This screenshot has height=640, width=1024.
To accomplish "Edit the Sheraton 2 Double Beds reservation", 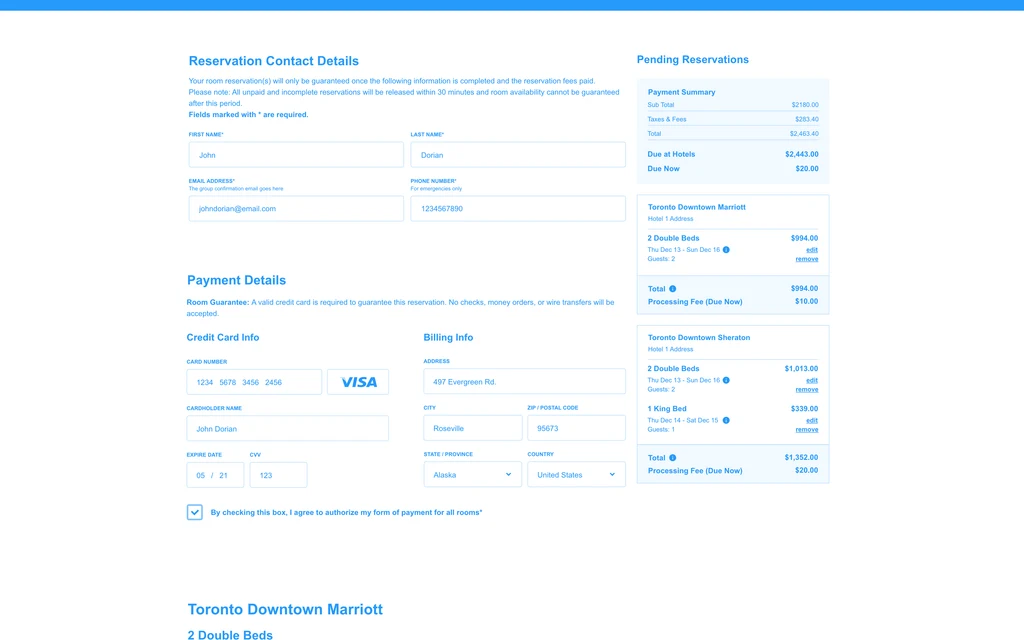I will coord(812,380).
